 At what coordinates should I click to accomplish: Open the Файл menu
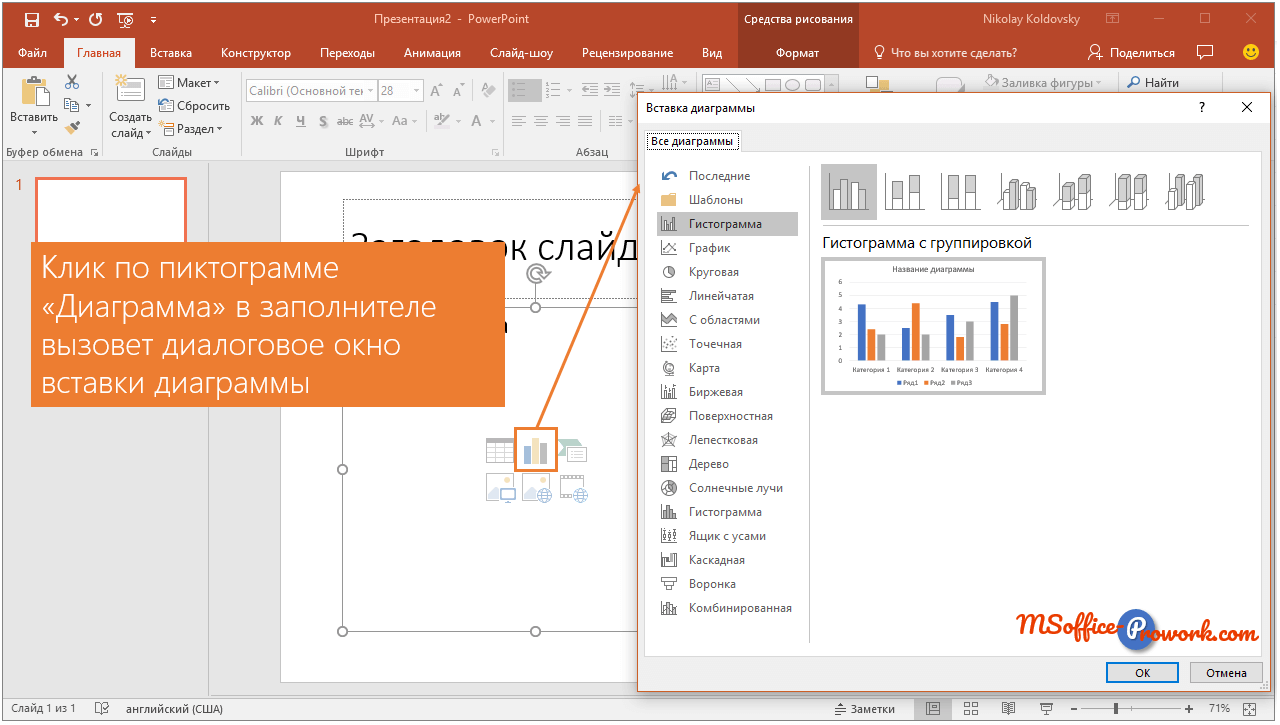(32, 53)
